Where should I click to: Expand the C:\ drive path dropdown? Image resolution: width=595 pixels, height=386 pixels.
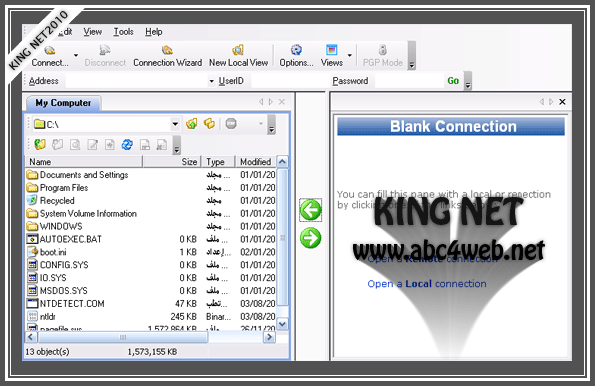[x=175, y=124]
